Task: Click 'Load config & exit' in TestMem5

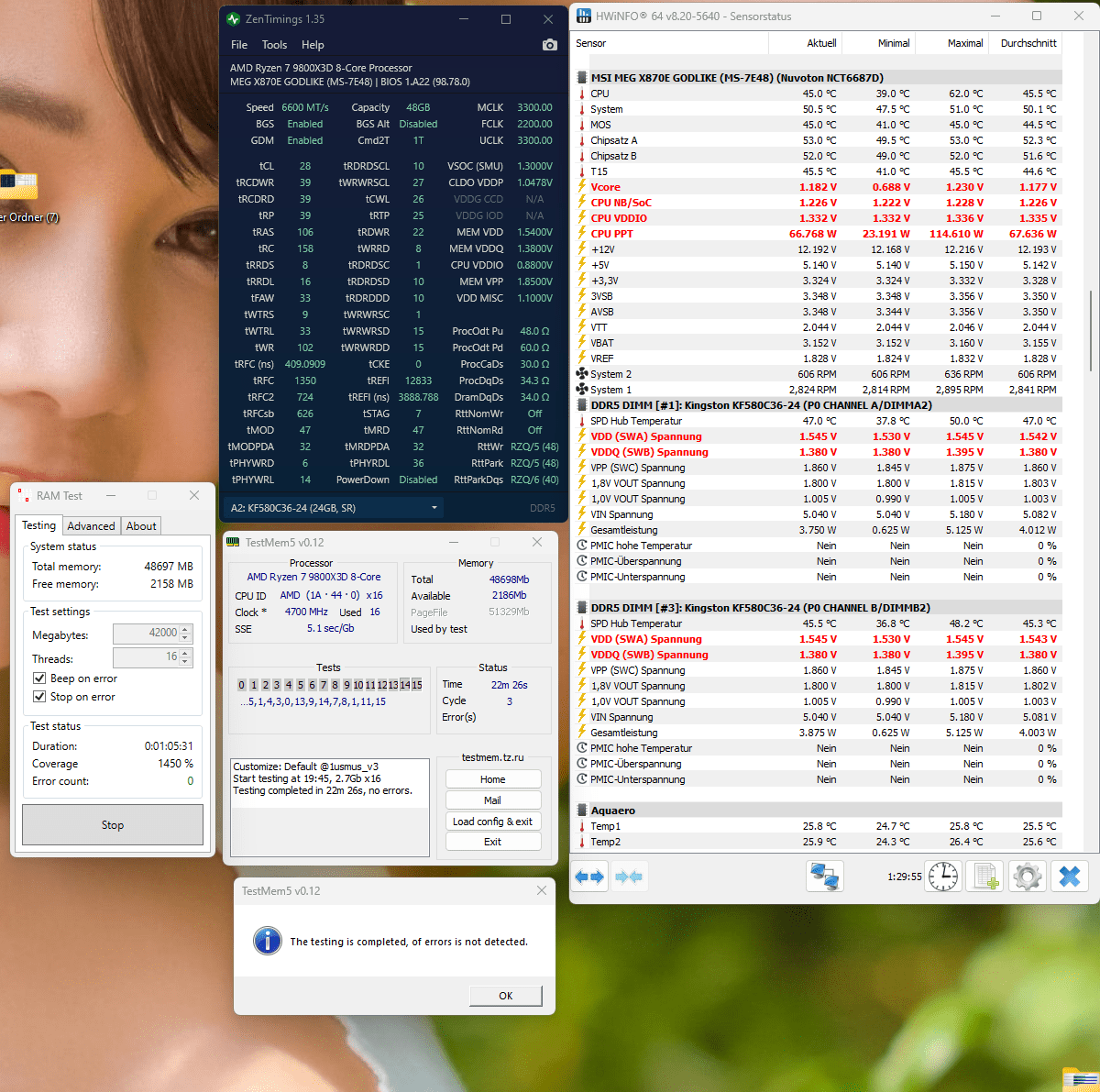Action: tap(493, 822)
